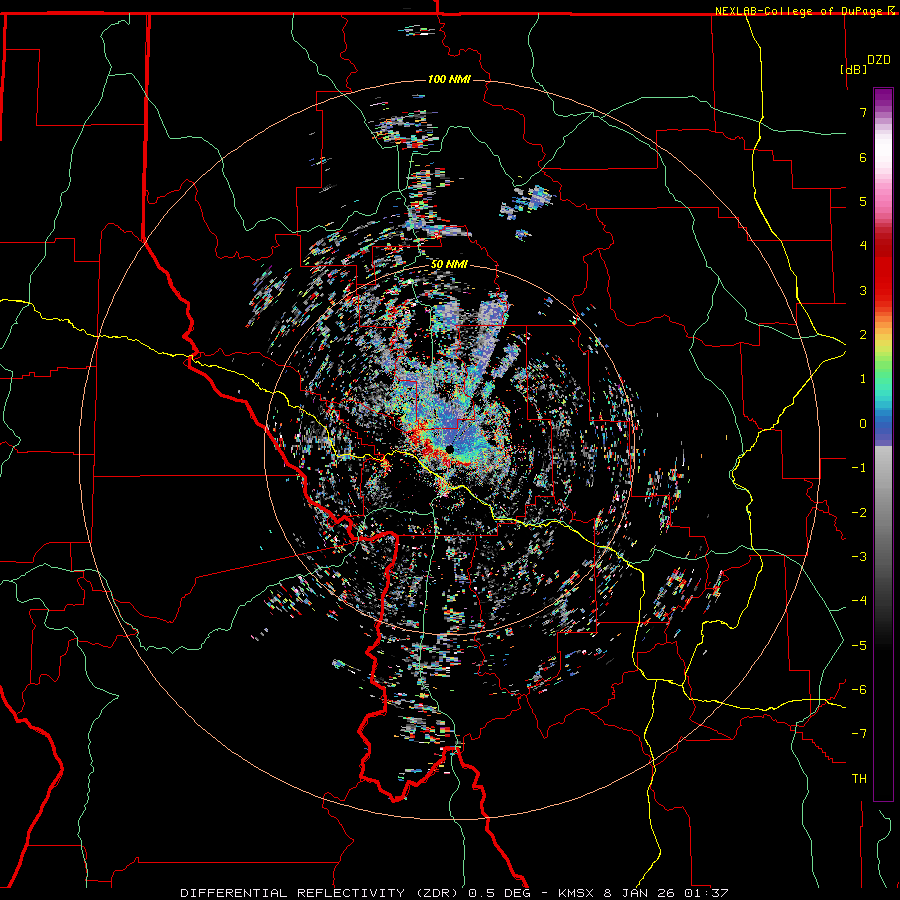Click the "-1" tick label on color scale
This screenshot has width=900, height=900.
[859, 468]
